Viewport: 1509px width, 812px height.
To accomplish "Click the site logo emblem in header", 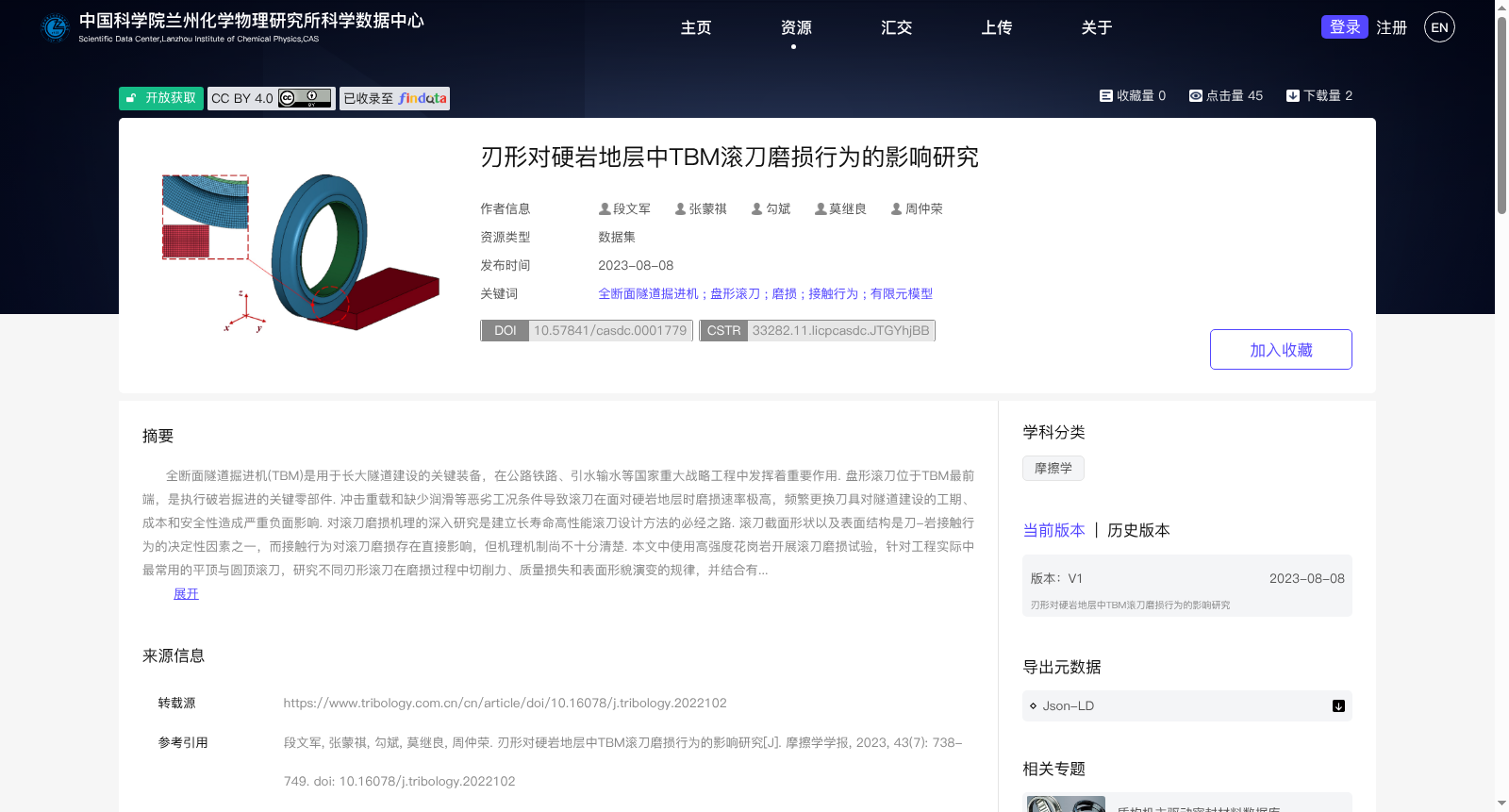I will pyautogui.click(x=55, y=28).
